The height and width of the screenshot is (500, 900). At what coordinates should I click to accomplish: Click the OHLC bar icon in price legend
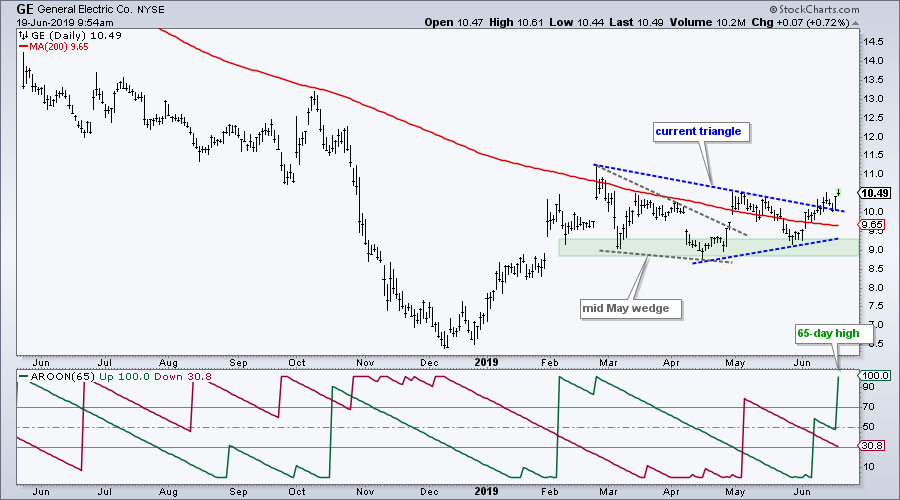tap(24, 36)
